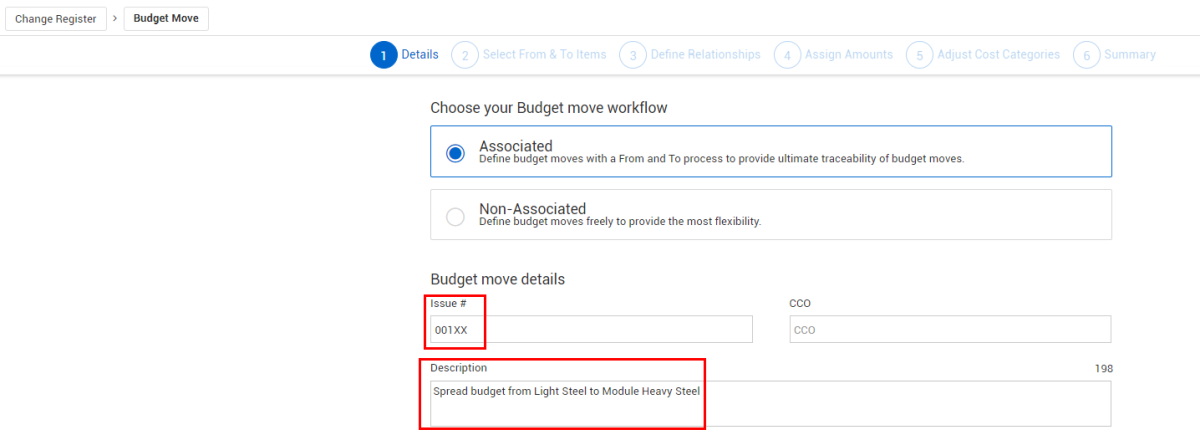
Task: Click the breadcrumb chevron after Change Register
Action: 115,19
